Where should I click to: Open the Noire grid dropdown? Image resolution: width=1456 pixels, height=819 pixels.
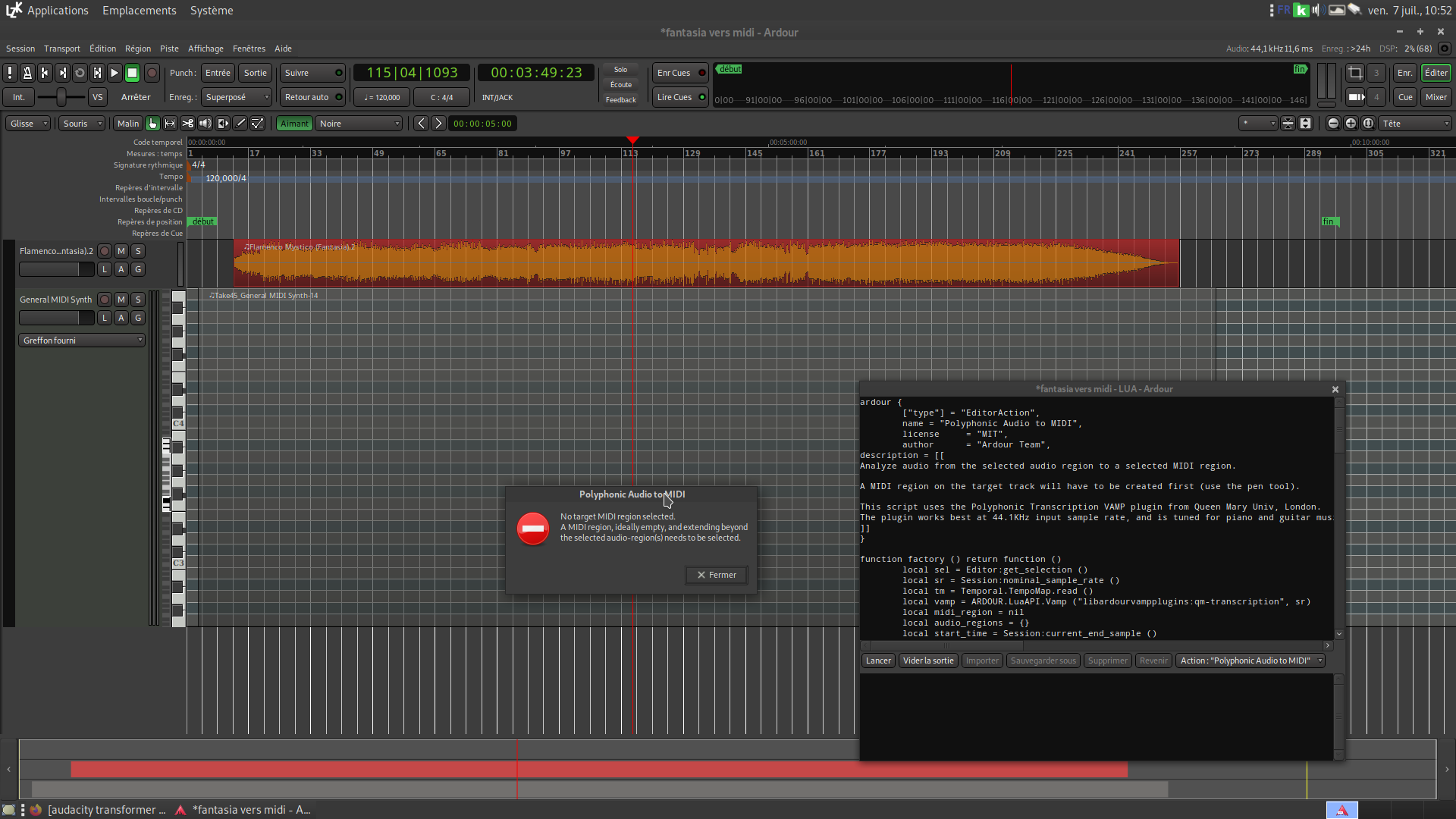[x=359, y=124]
